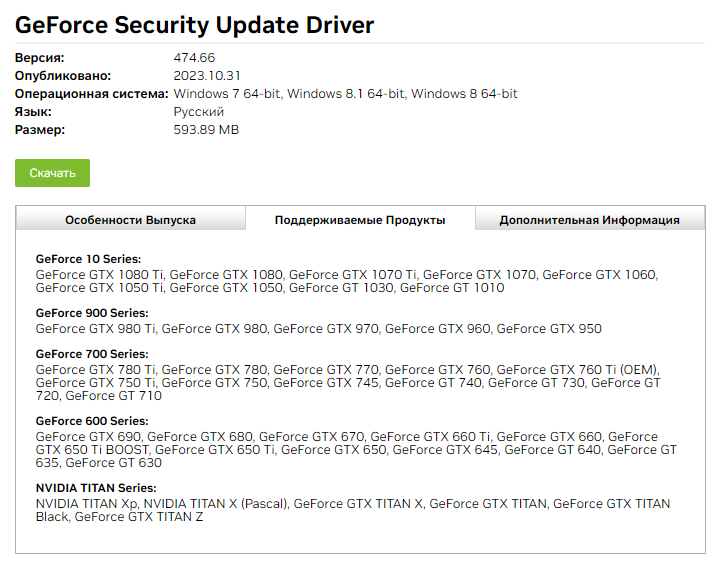This screenshot has width=721, height=567.
Task: Click GeForce GTX 980 Ti entry
Action: pos(95,329)
